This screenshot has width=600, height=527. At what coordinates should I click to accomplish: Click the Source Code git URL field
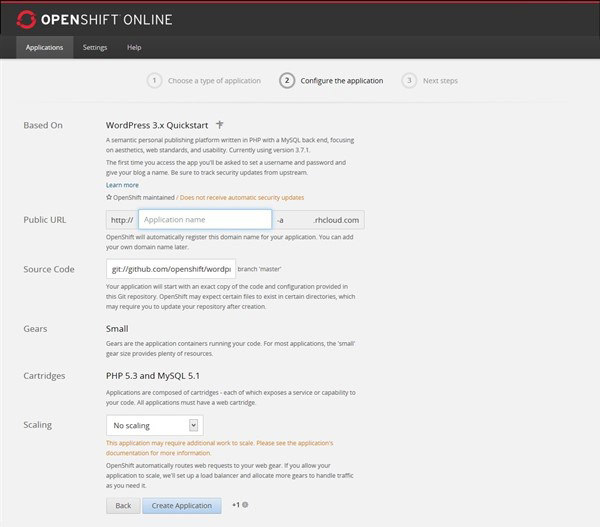(x=171, y=269)
